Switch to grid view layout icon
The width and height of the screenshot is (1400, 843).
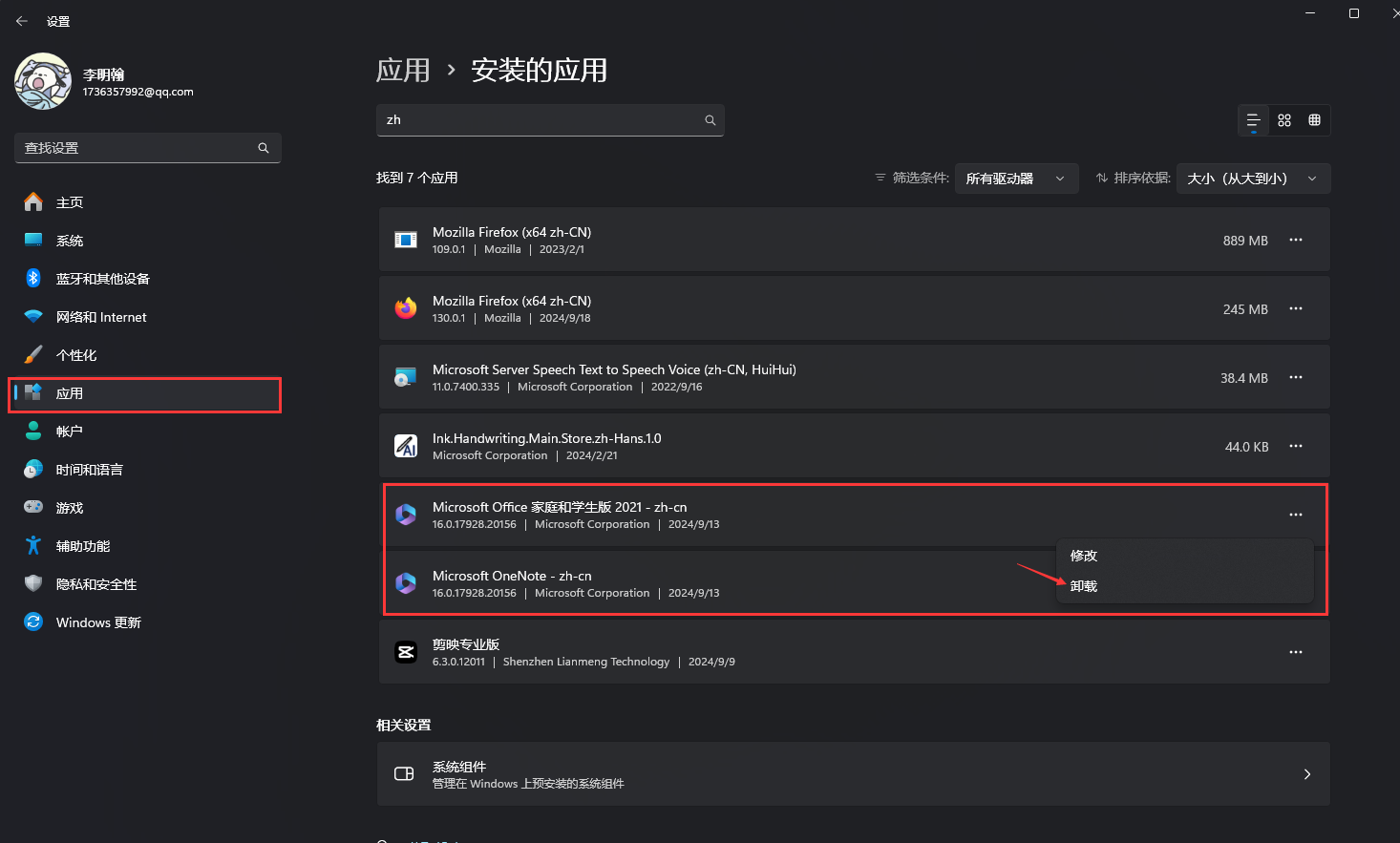point(1284,120)
